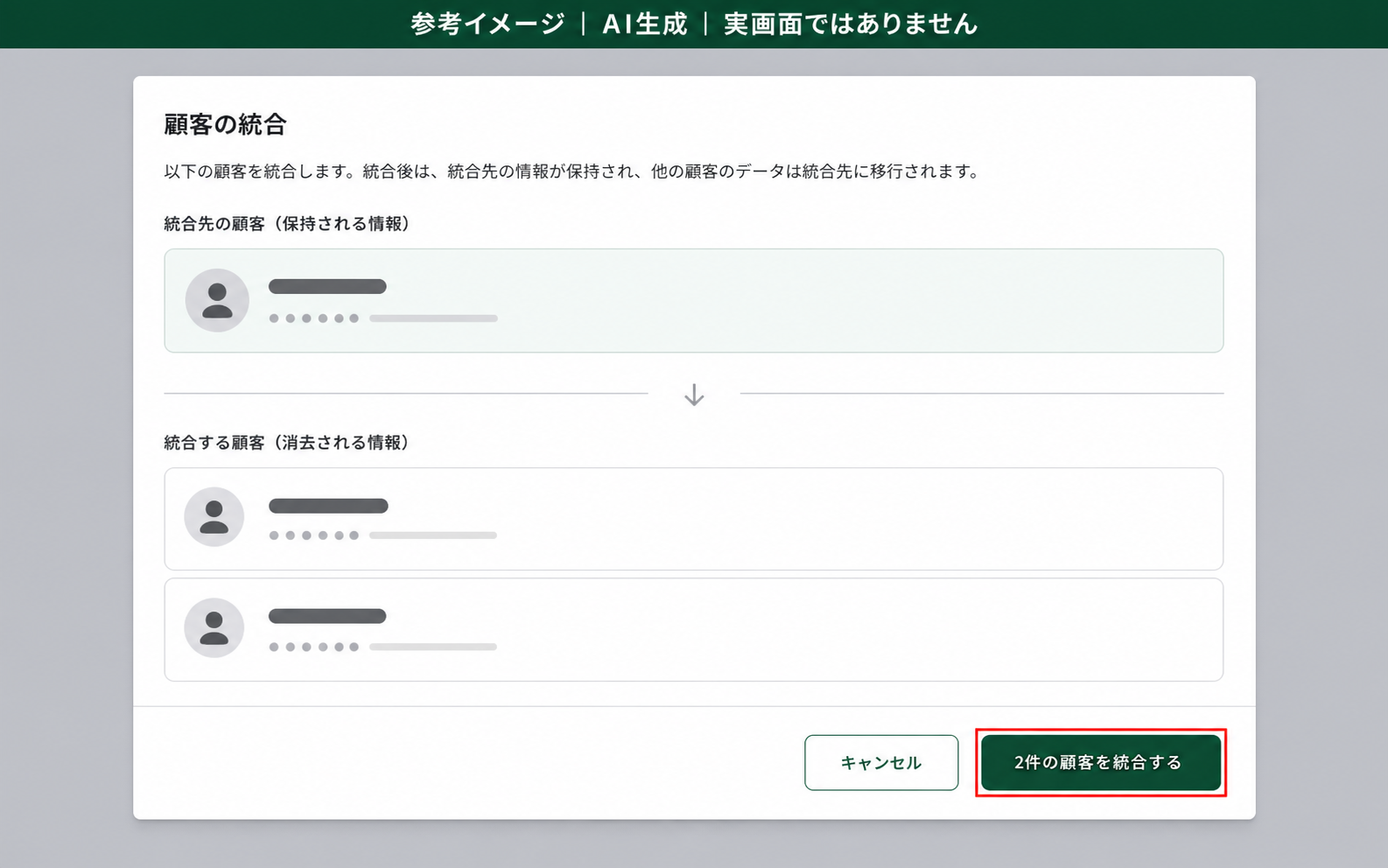
Task: Click the キャンセル button
Action: [881, 762]
